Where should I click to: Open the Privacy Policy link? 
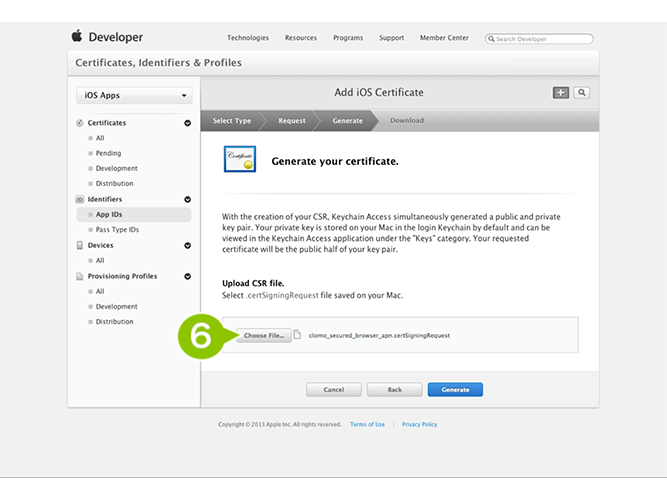[x=419, y=424]
